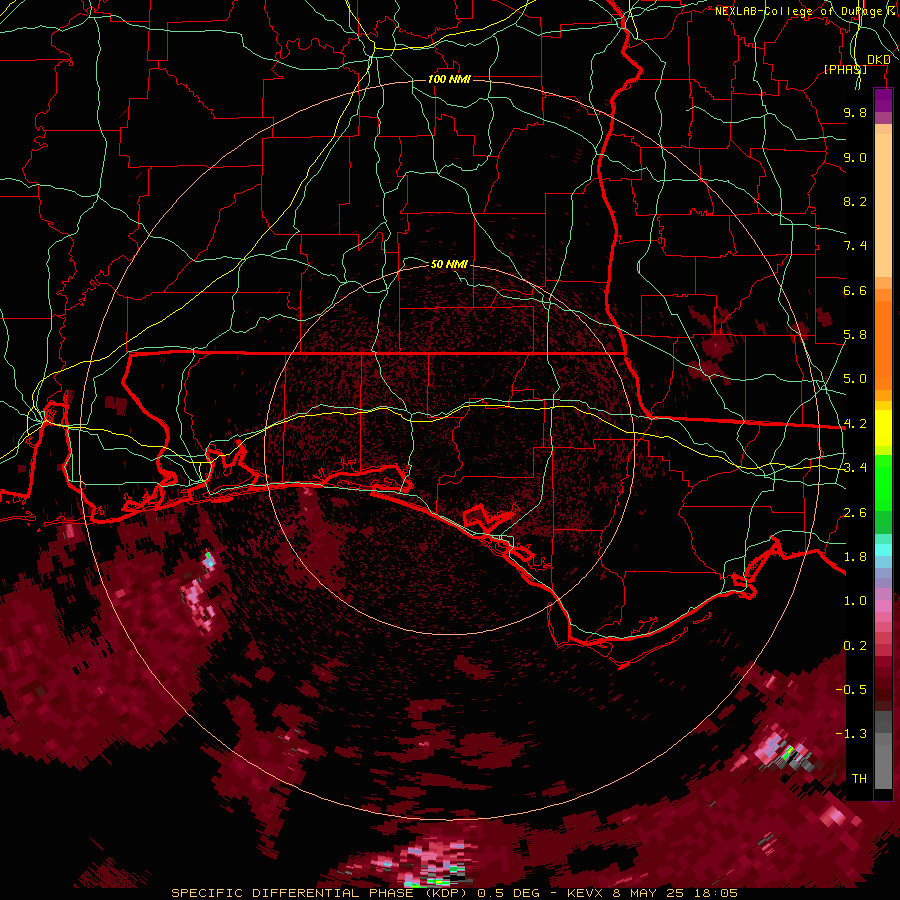
Task: Click the -0.5 value on color scale
Action: [x=851, y=690]
